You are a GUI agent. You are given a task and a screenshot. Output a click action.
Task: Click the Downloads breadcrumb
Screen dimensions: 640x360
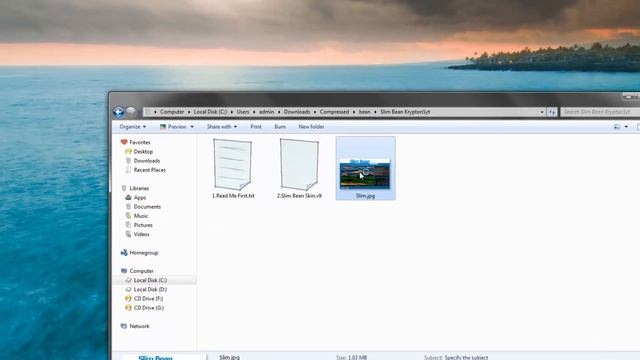click(297, 112)
